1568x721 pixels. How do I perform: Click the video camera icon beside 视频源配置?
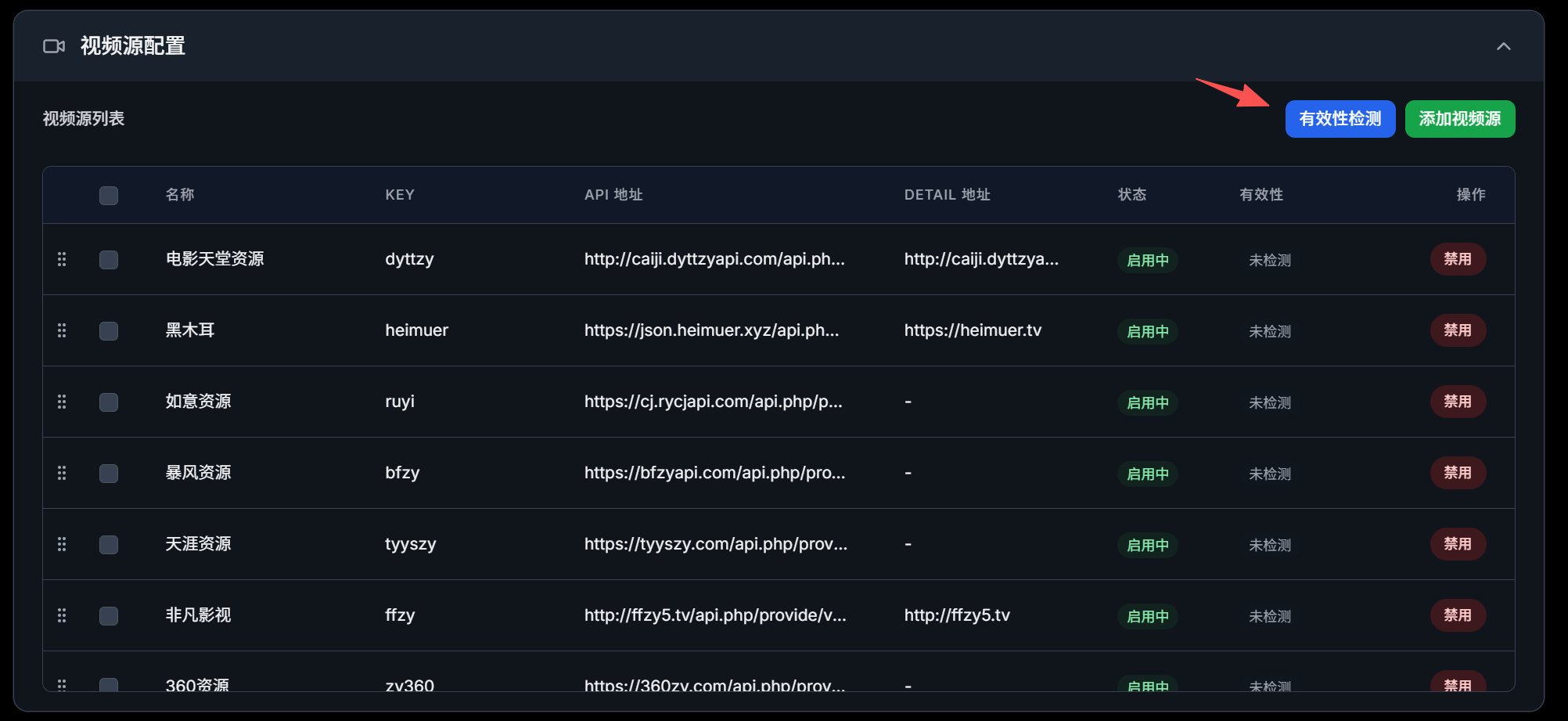click(53, 46)
